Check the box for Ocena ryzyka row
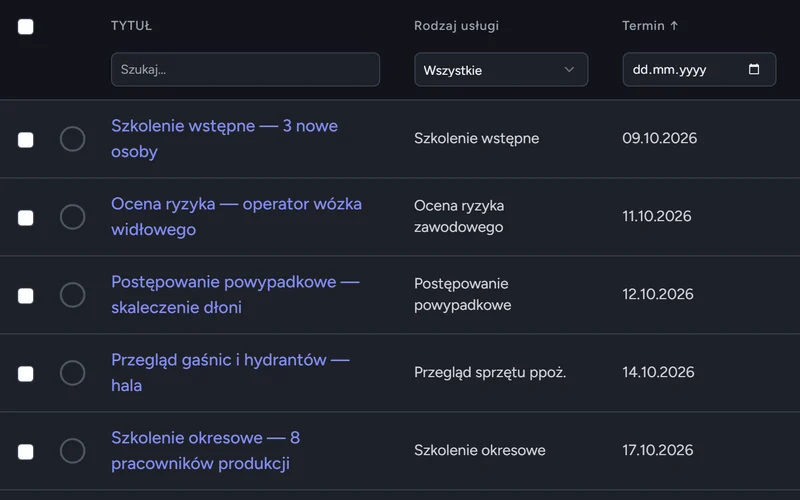This screenshot has height=500, width=800. click(26, 217)
